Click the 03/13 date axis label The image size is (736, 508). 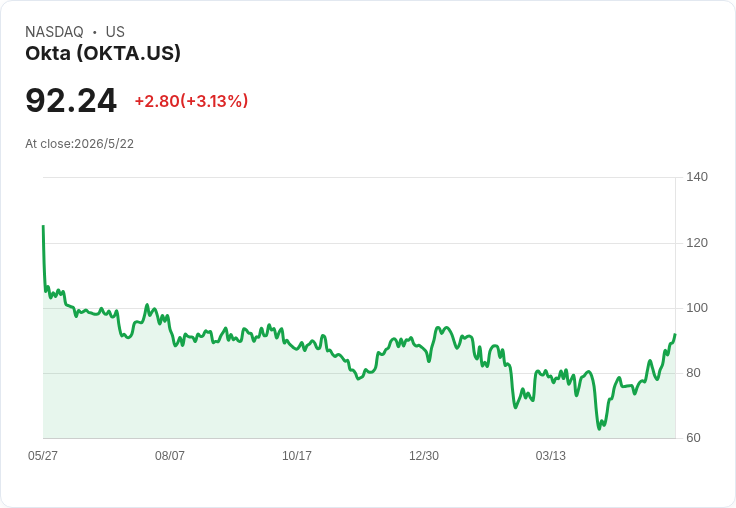551,455
